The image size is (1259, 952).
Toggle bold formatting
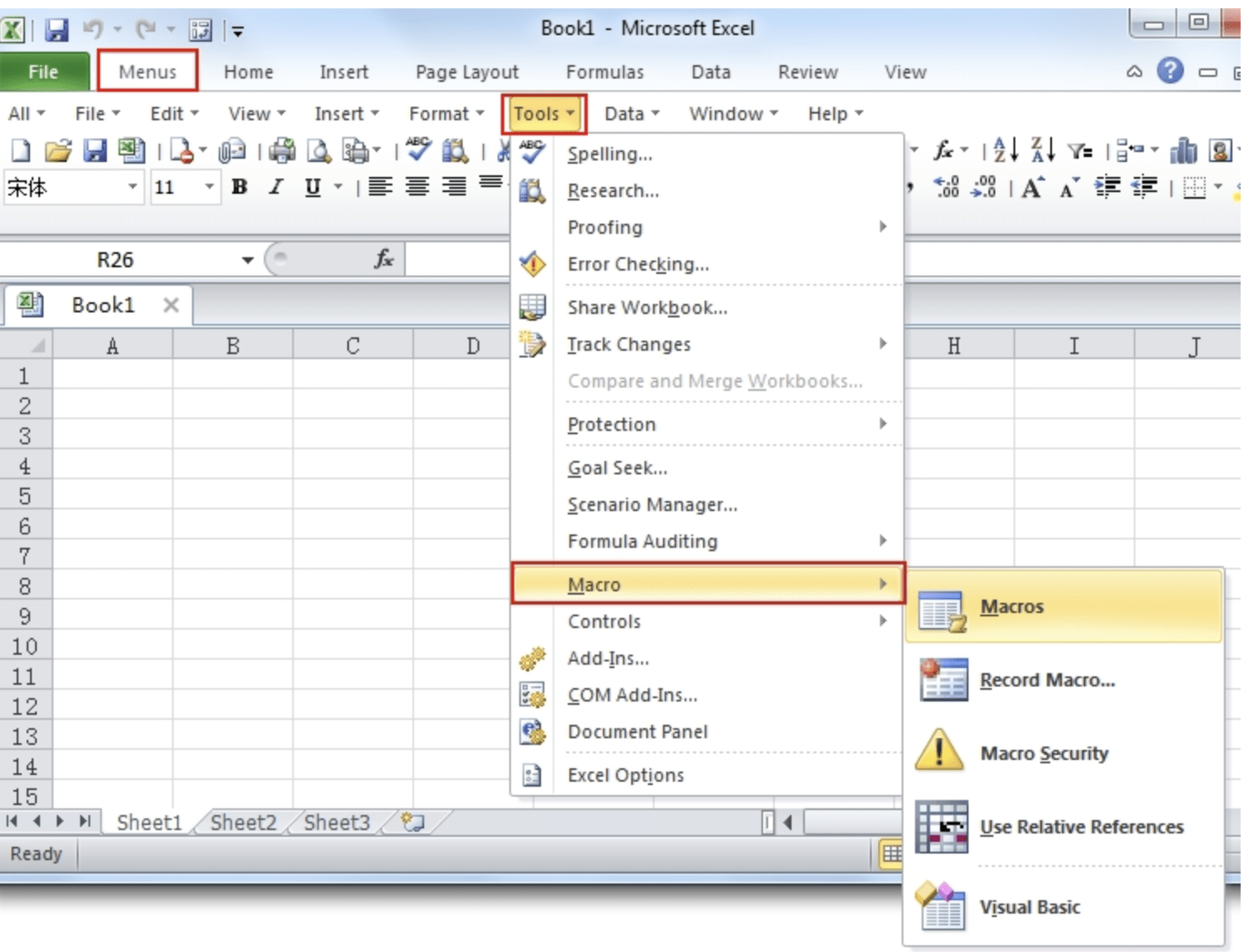tap(240, 187)
